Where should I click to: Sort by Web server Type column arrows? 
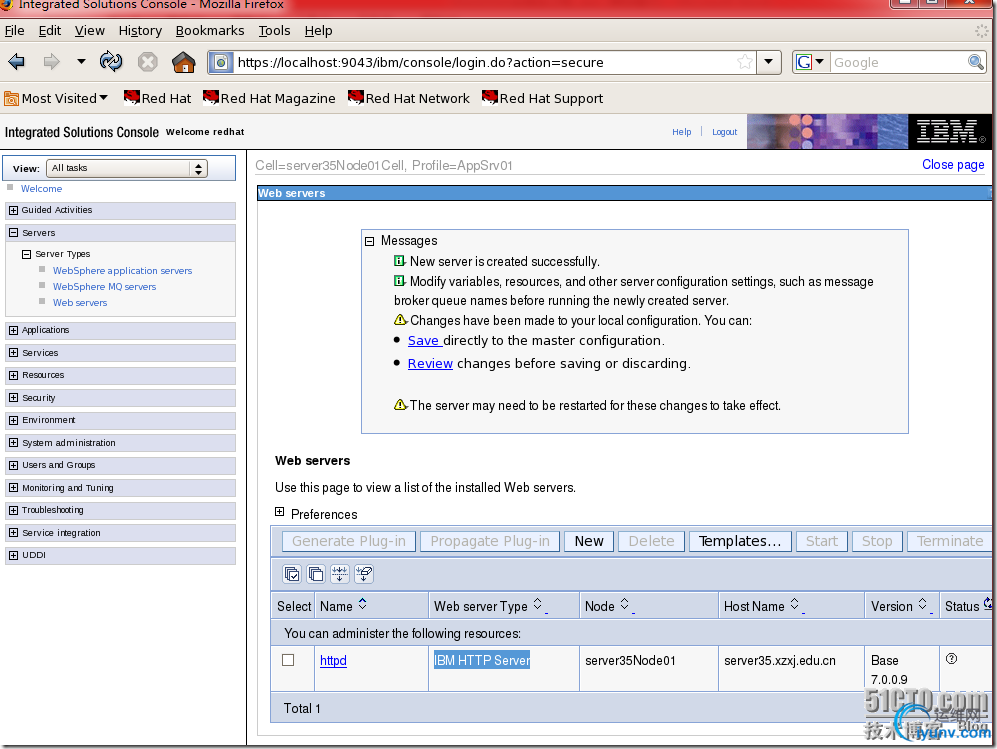point(538,604)
